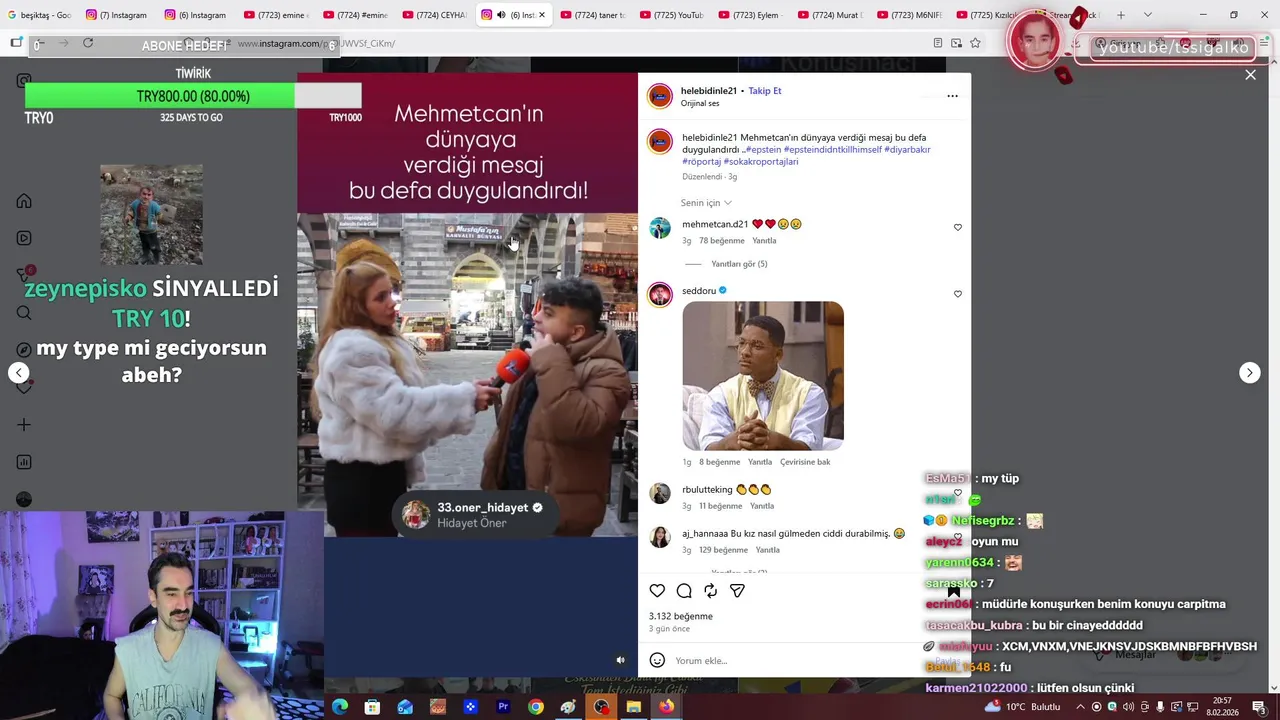Click the share paper-plane icon under the post
This screenshot has width=1280, height=720.
tap(737, 591)
